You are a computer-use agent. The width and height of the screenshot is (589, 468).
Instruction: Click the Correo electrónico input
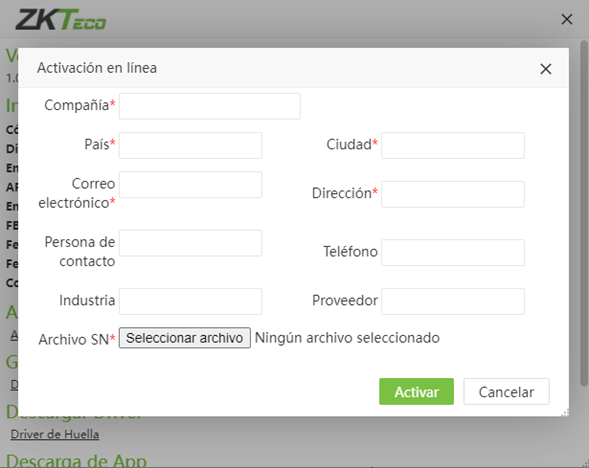190,184
